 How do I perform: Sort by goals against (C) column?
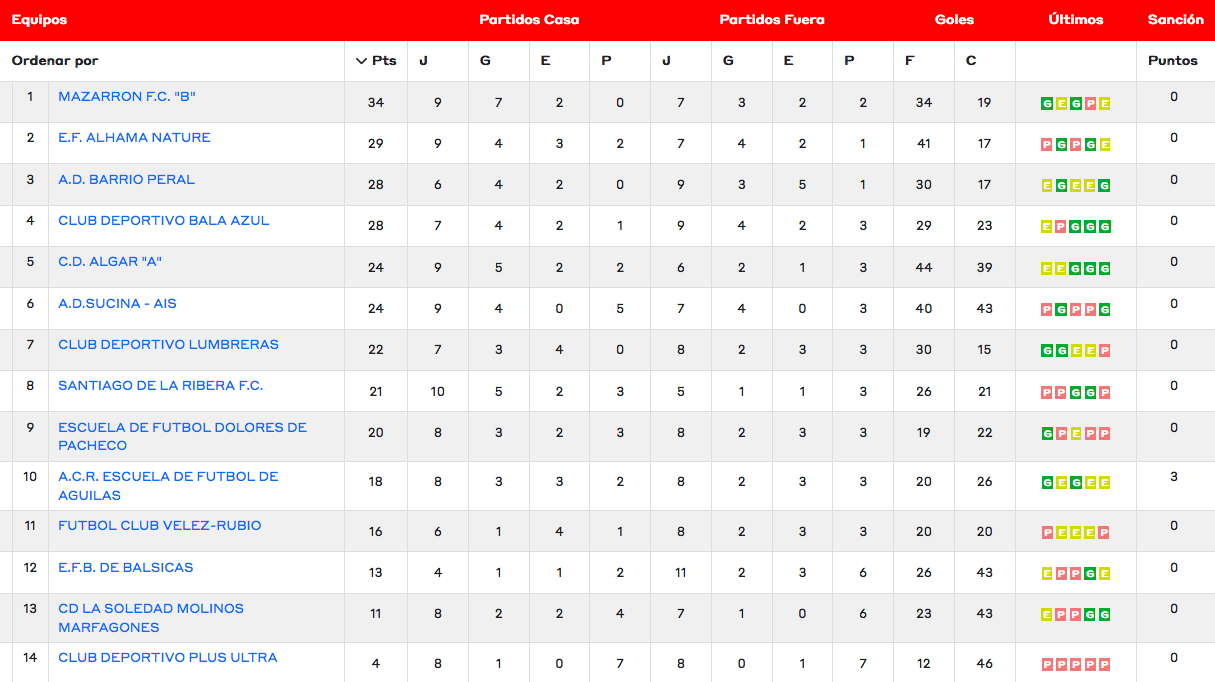[971, 61]
